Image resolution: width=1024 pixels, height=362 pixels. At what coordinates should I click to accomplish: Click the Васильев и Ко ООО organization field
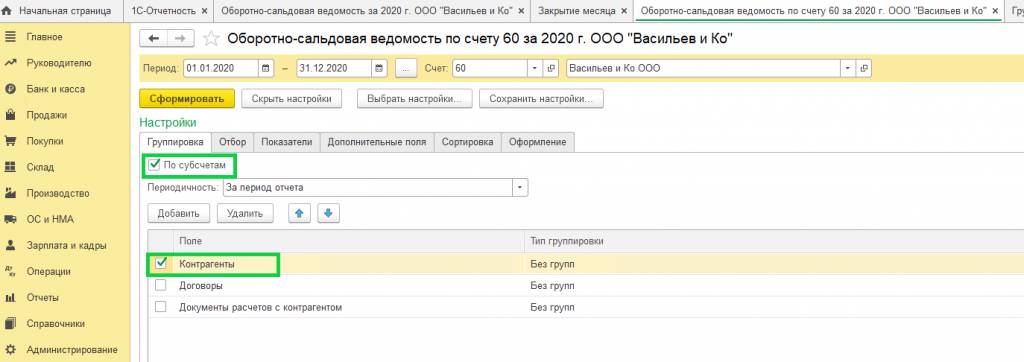(x=704, y=68)
